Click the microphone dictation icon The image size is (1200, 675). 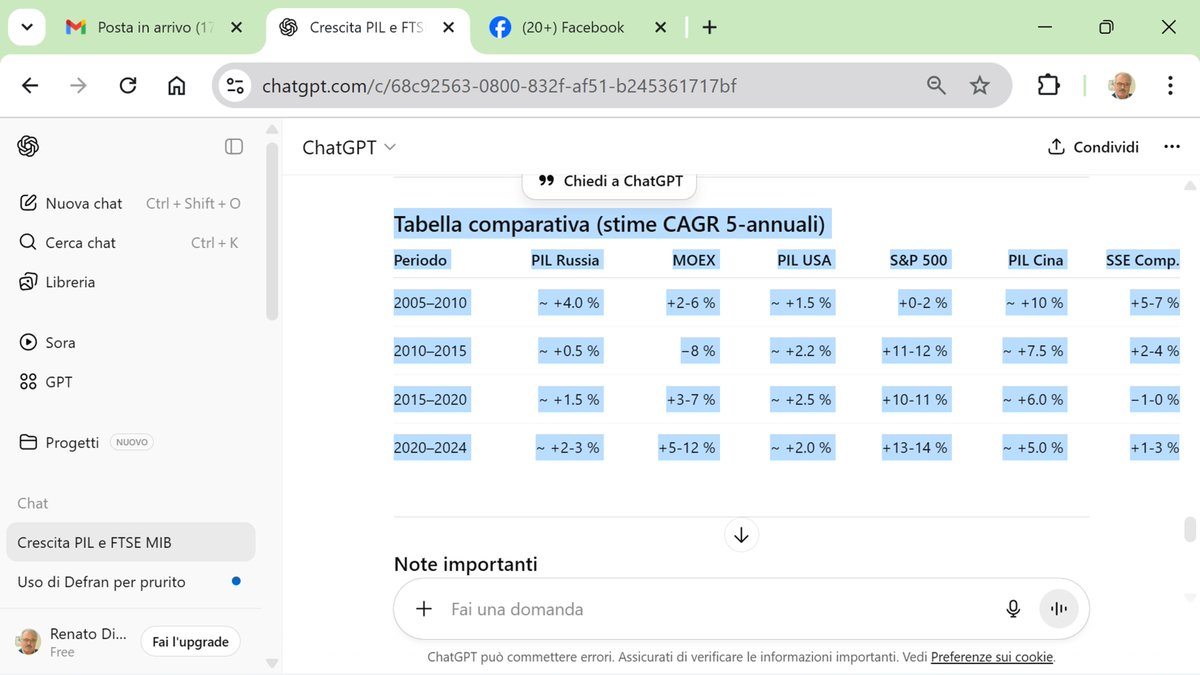tap(1013, 608)
